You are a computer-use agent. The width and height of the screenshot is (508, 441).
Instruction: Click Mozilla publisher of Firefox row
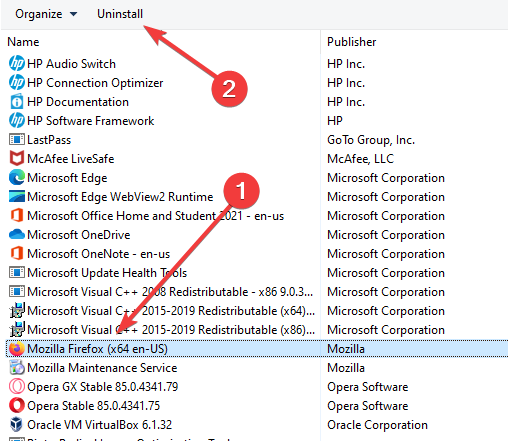[x=346, y=349]
